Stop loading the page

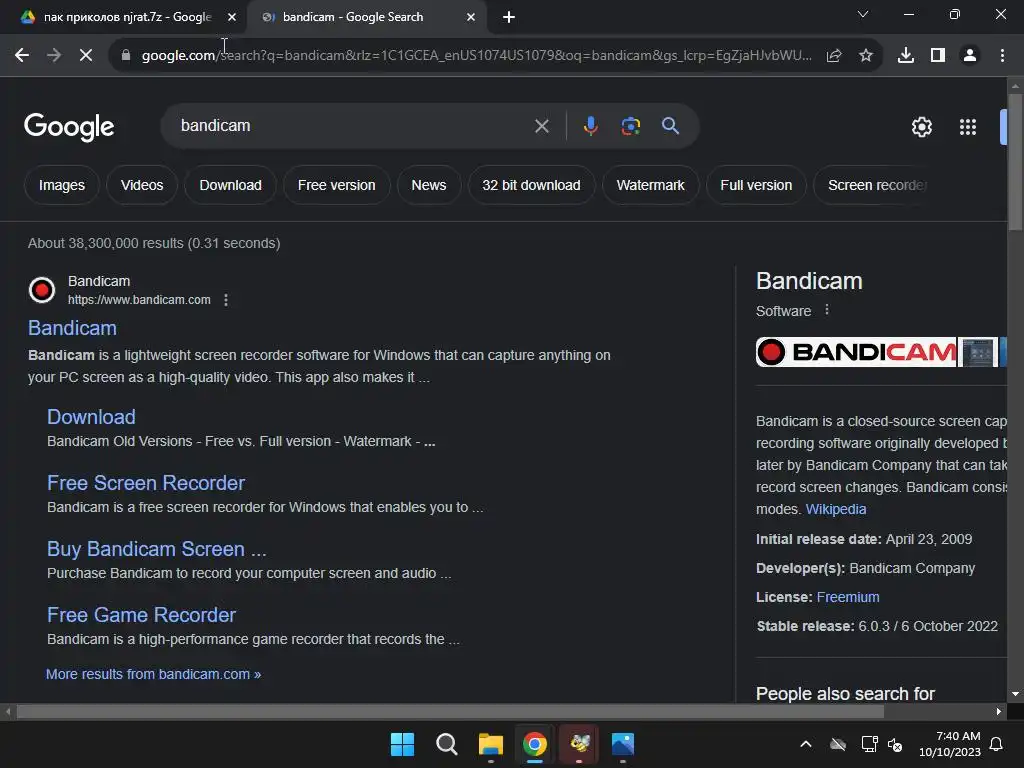(86, 56)
